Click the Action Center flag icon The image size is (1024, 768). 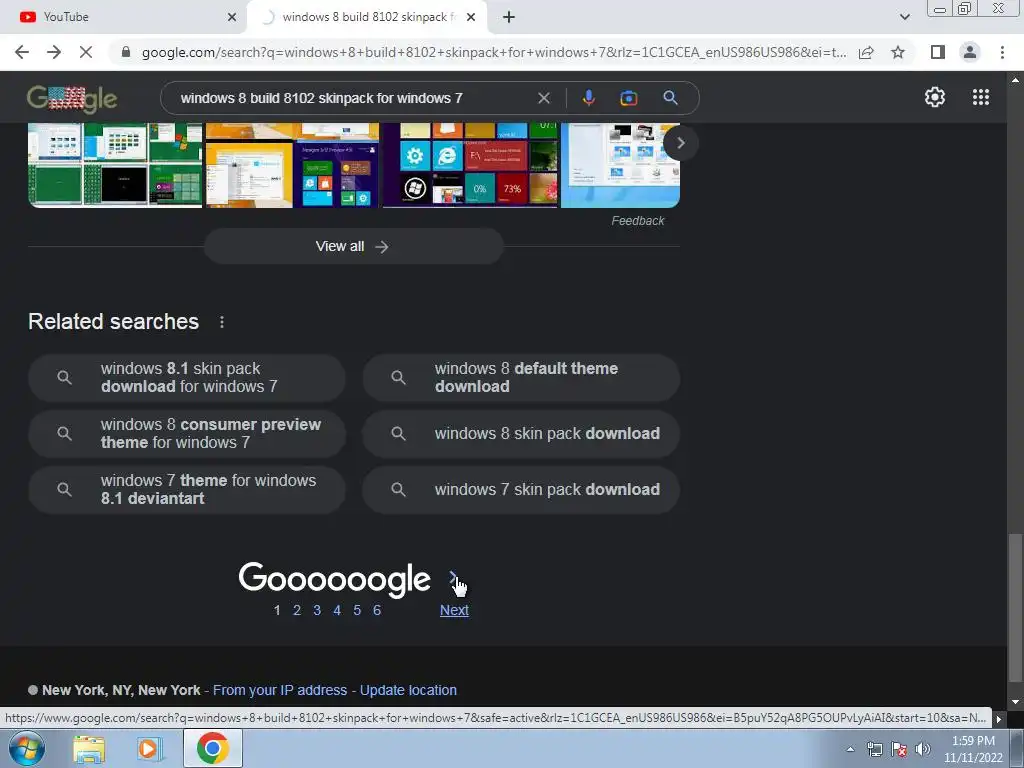[x=899, y=749]
